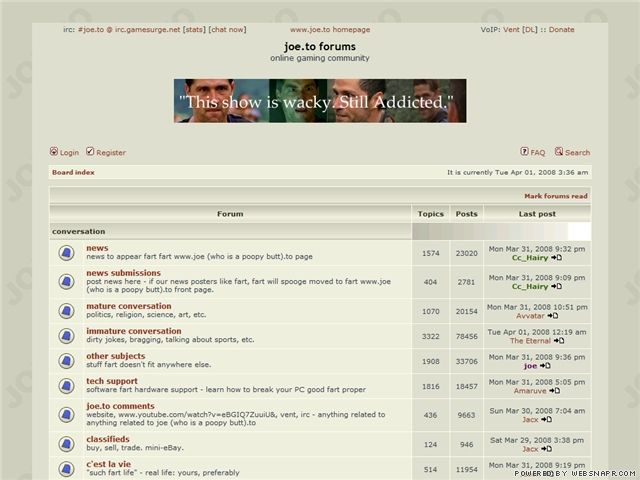
Task: Click the immature conversation forum status icon
Action: point(66,336)
